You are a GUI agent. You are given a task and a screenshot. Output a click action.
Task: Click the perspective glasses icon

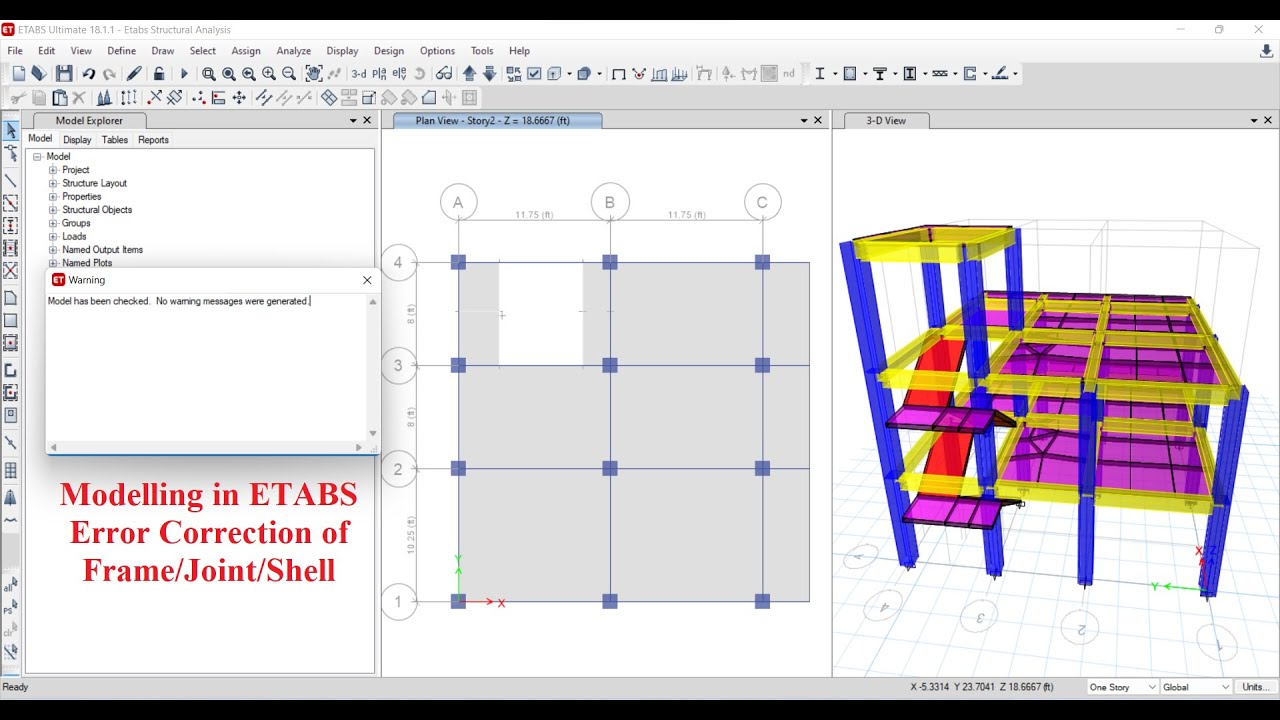point(444,74)
